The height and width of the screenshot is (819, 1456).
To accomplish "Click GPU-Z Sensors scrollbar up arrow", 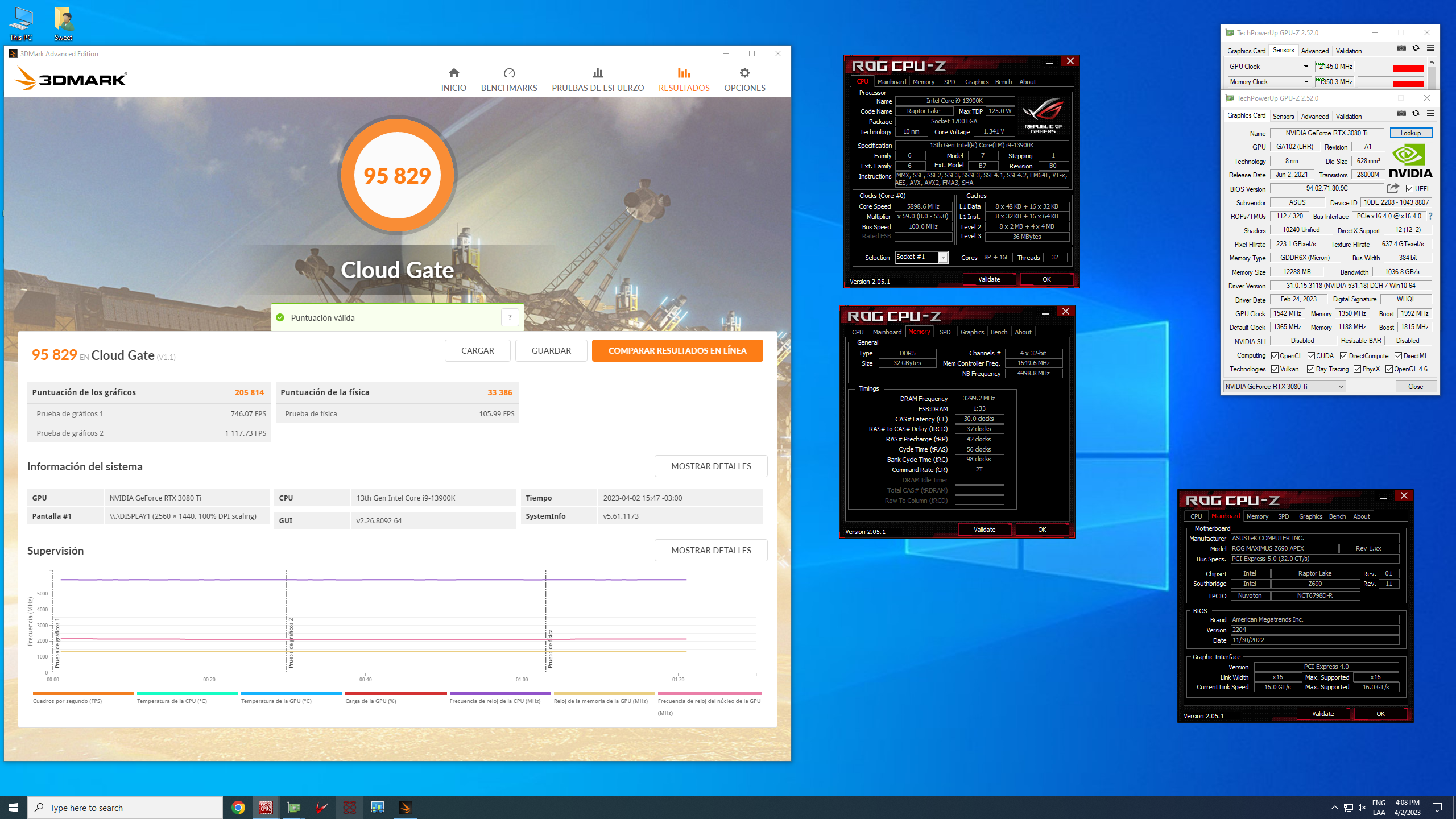I will click(x=1432, y=62).
